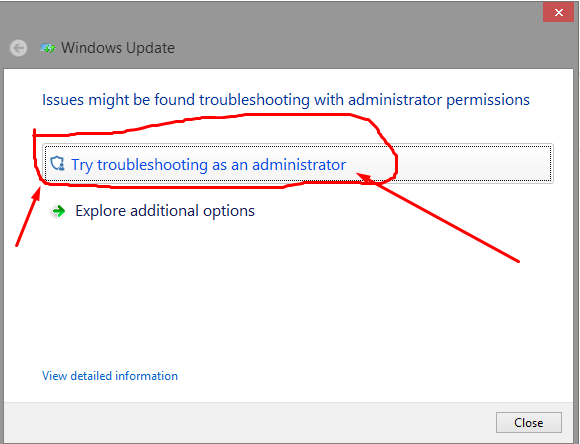Viewport: 580px width, 444px height.
Task: Click the word Issues in the heading
Action: click(x=63, y=100)
